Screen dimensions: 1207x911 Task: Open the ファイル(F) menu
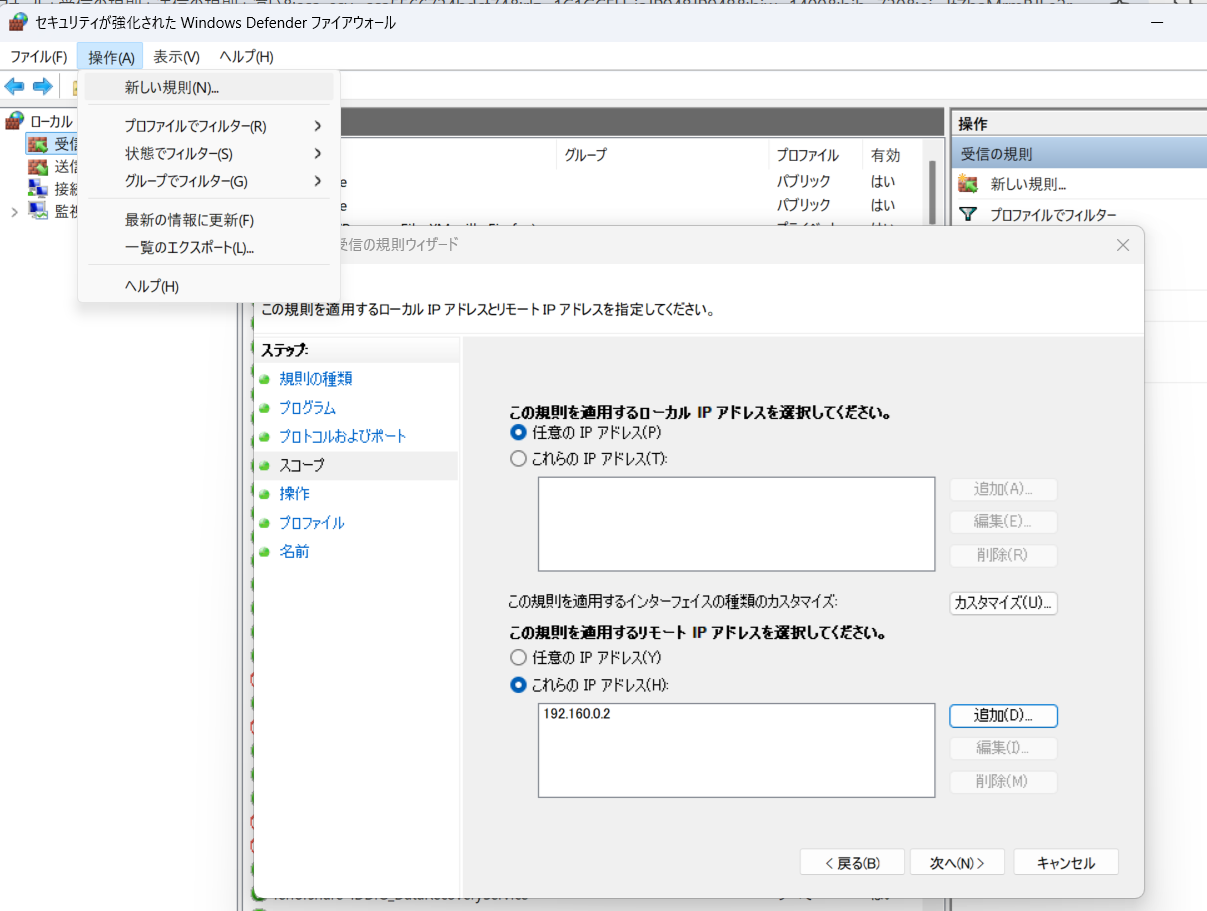[39, 57]
